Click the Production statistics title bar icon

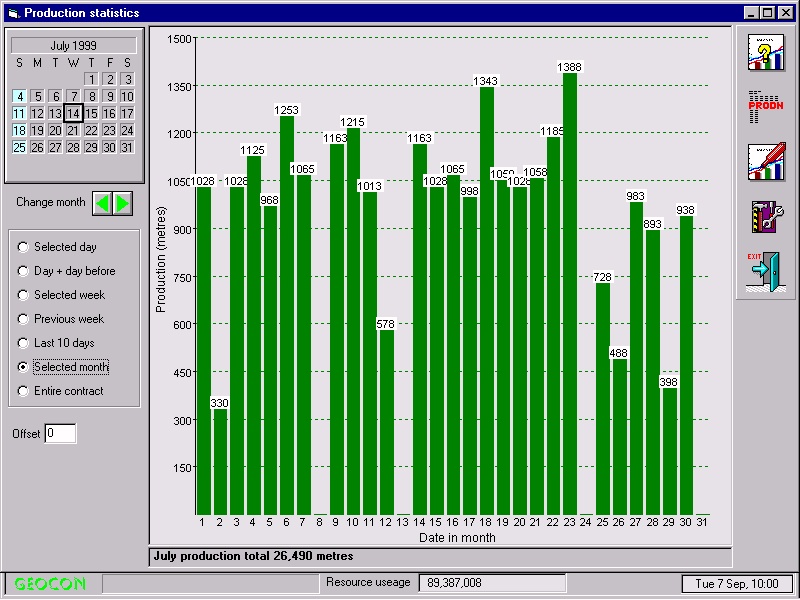point(14,13)
